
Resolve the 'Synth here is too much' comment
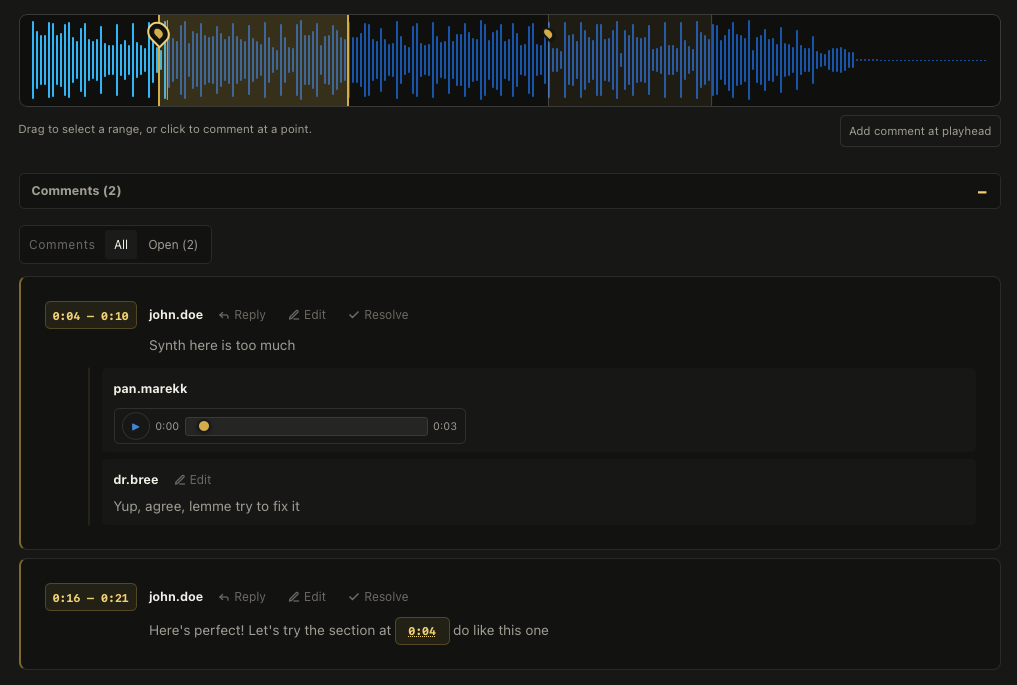tap(378, 315)
